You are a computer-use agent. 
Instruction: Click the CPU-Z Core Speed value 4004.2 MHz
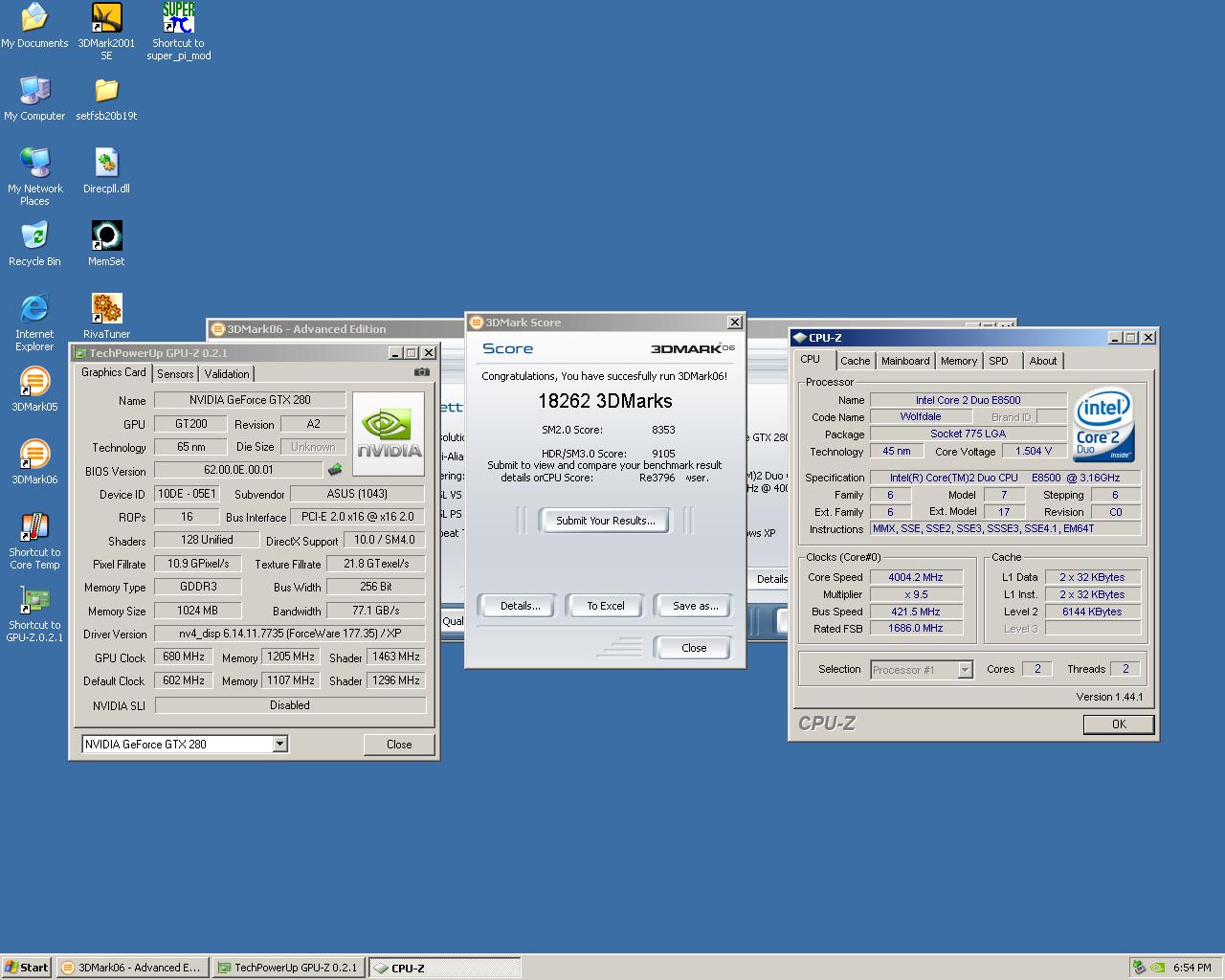pyautogui.click(x=916, y=577)
